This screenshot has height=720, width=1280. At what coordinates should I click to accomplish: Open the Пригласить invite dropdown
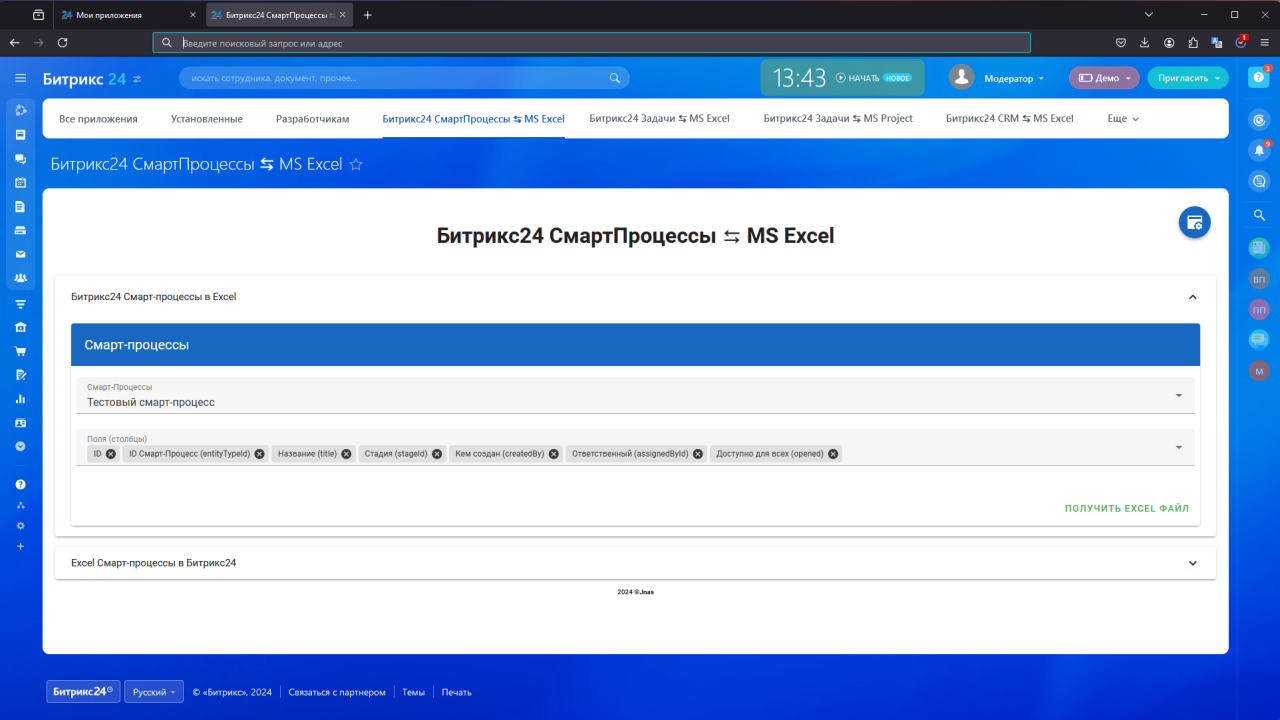[1188, 78]
